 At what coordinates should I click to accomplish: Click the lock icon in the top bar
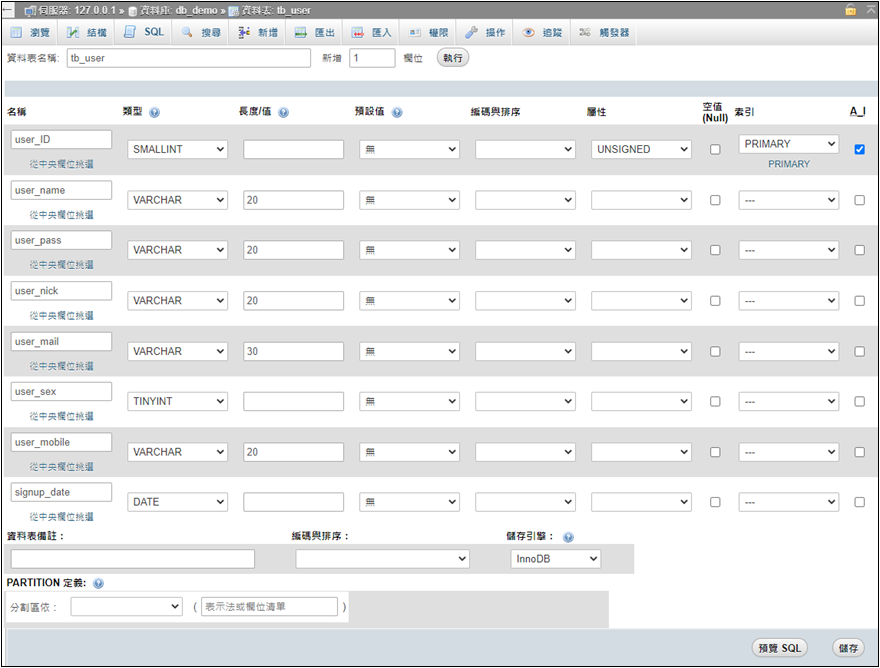click(851, 10)
